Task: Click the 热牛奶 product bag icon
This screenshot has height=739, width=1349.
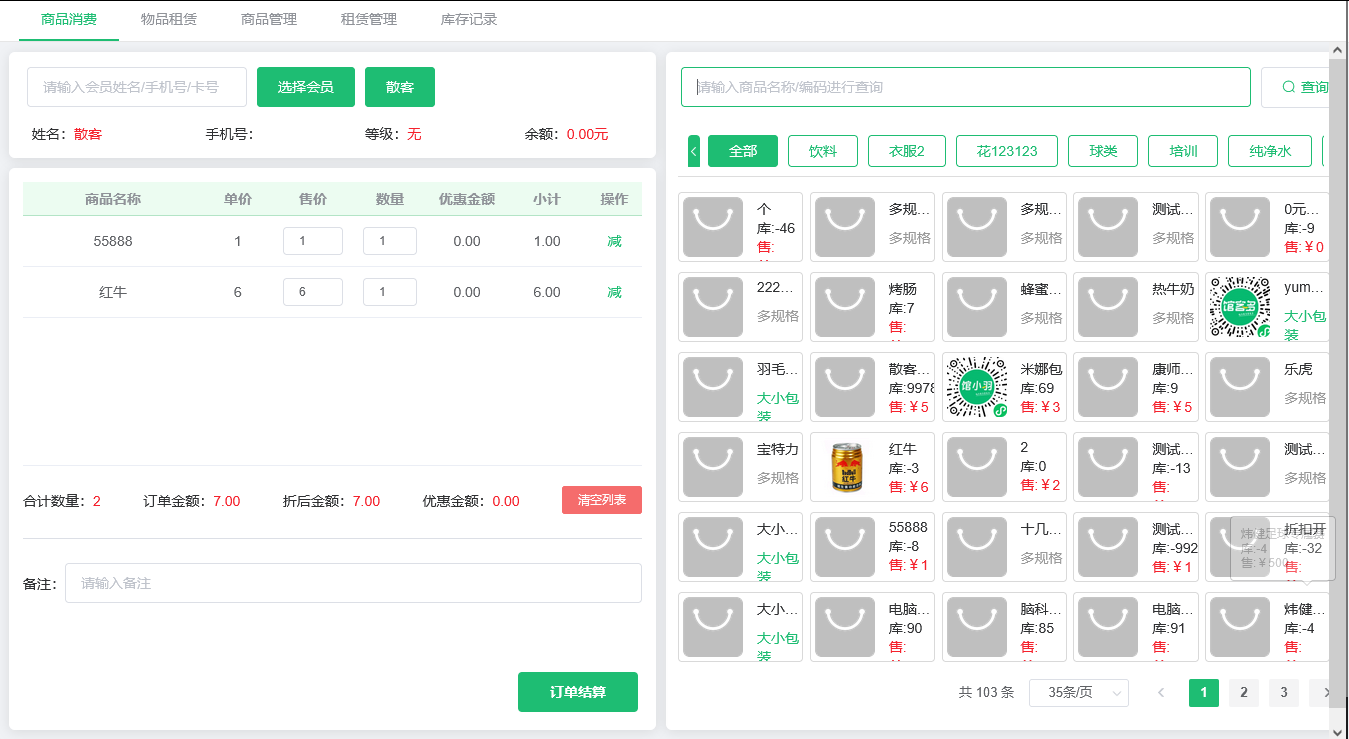Action: coord(1107,307)
